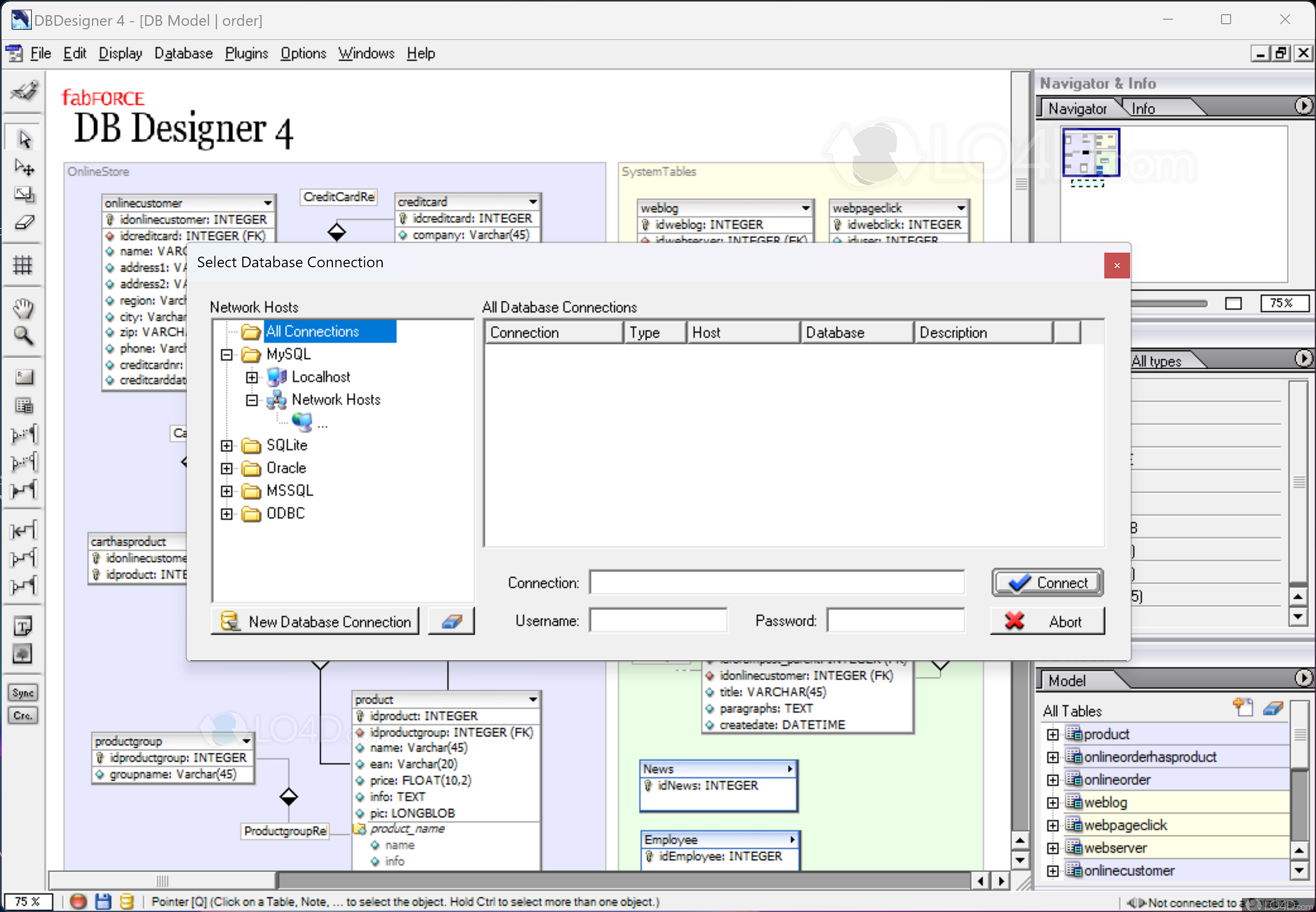Click the eraser icon beside New Database Connection
1316x912 pixels.
point(451,621)
